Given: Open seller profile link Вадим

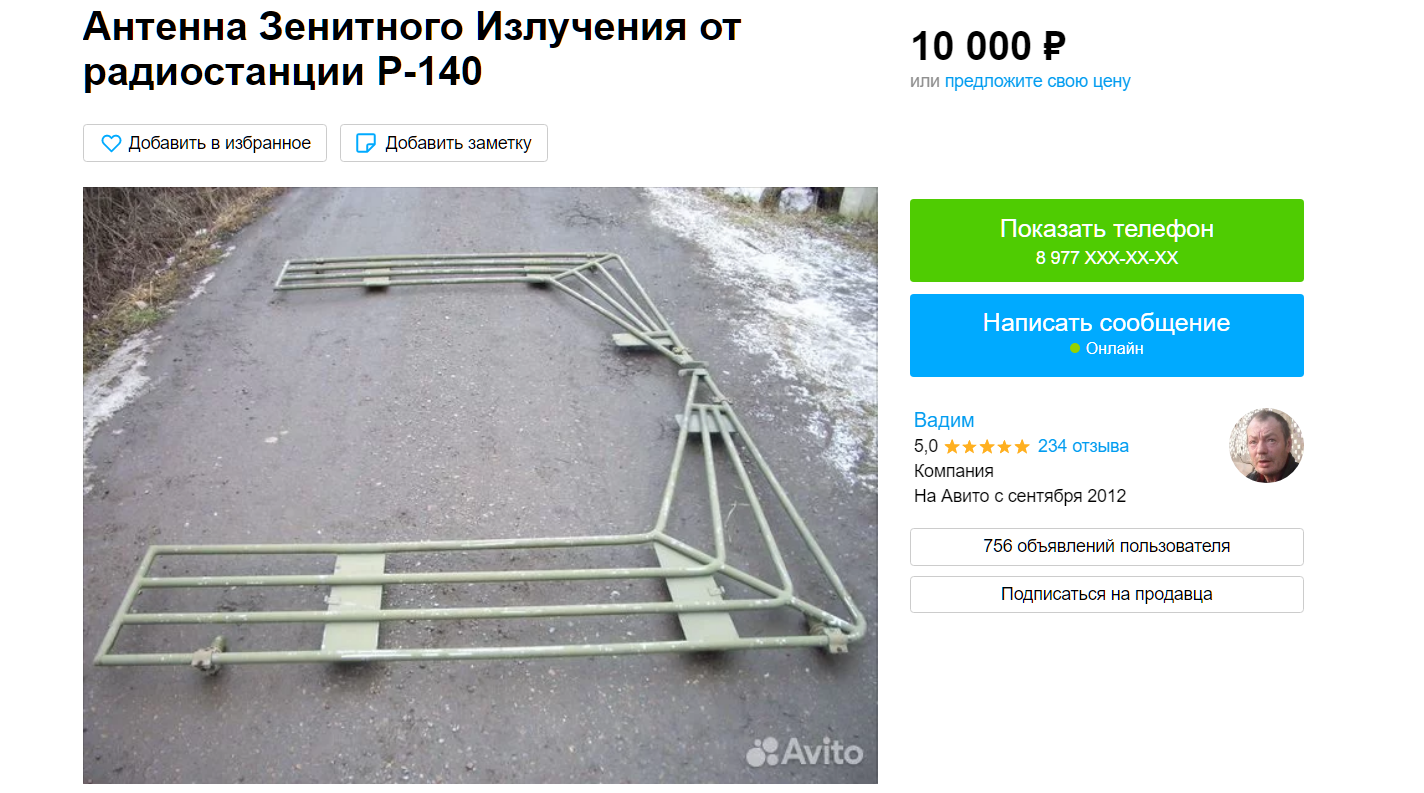Looking at the screenshot, I should coord(944,420).
